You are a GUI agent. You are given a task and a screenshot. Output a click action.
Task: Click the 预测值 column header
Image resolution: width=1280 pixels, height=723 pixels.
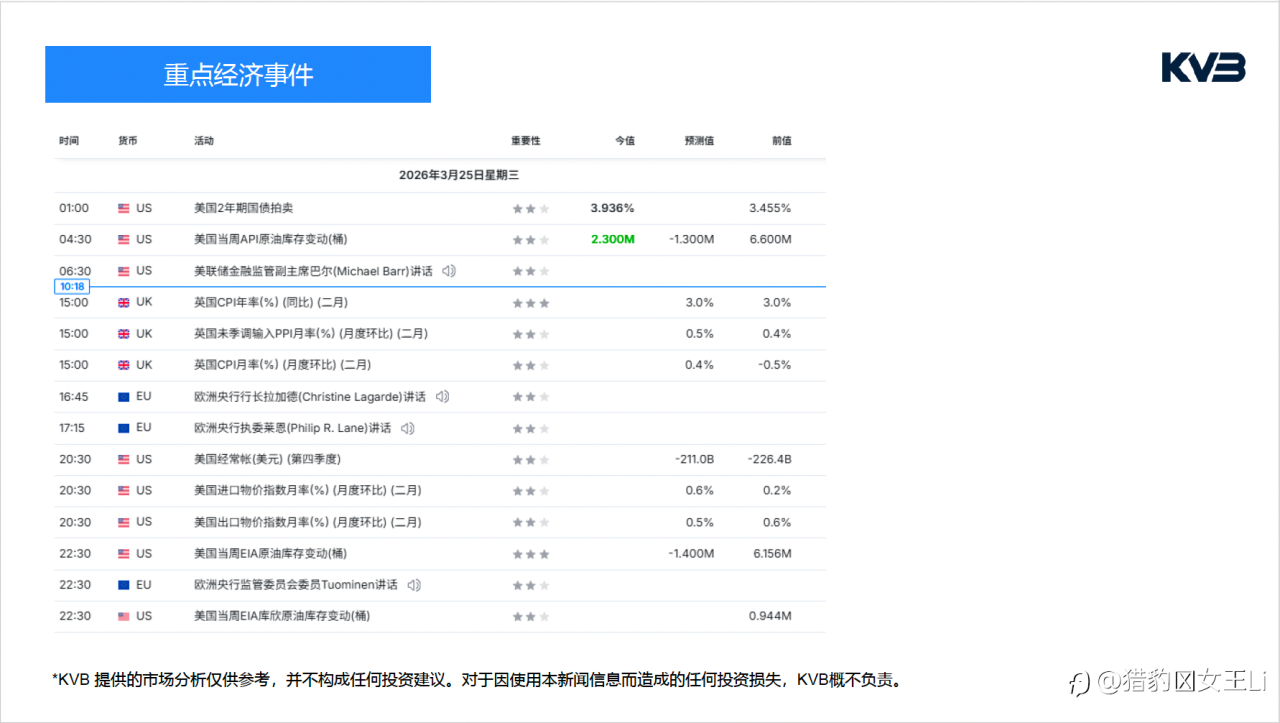(x=699, y=141)
